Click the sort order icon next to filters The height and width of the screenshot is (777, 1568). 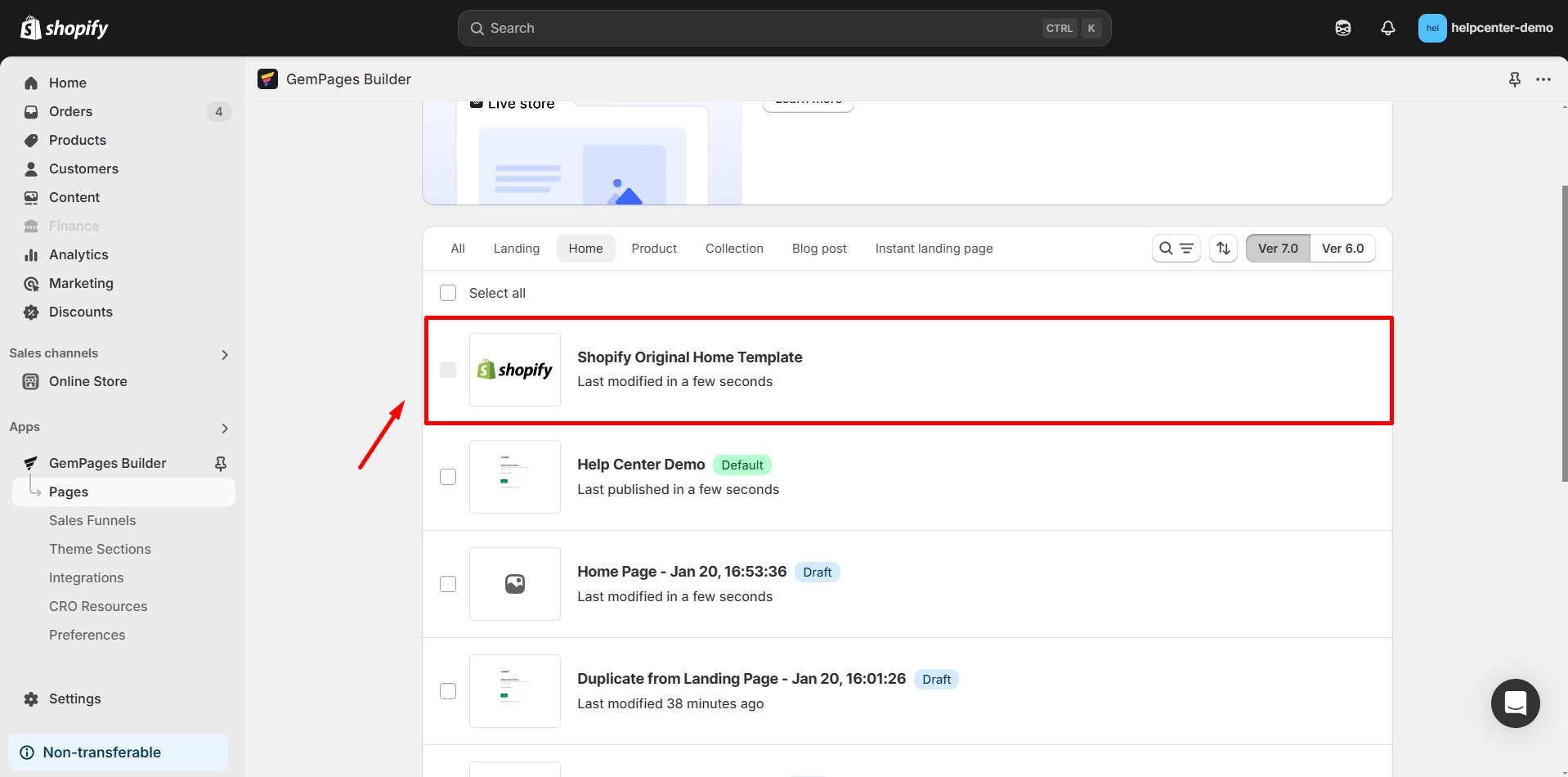pos(1222,248)
